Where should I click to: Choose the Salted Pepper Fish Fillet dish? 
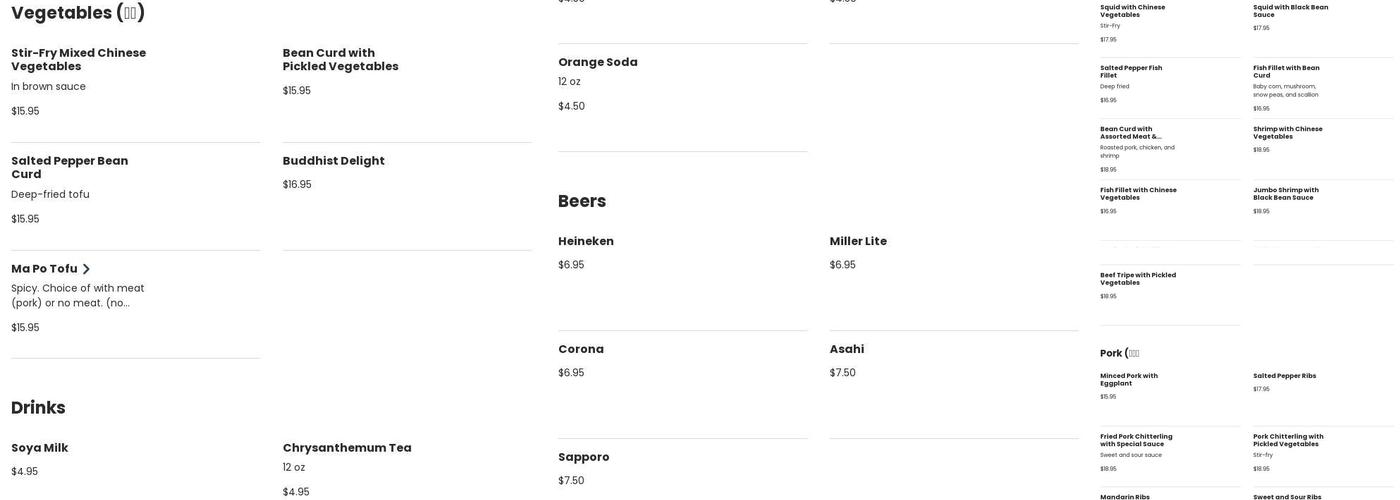(1130, 71)
